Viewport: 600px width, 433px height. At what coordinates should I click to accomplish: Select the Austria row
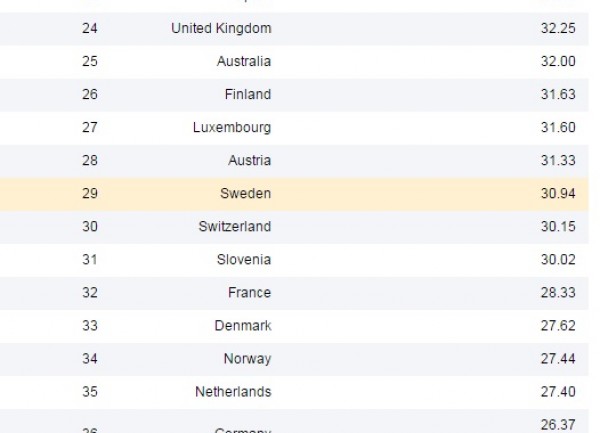click(294, 161)
